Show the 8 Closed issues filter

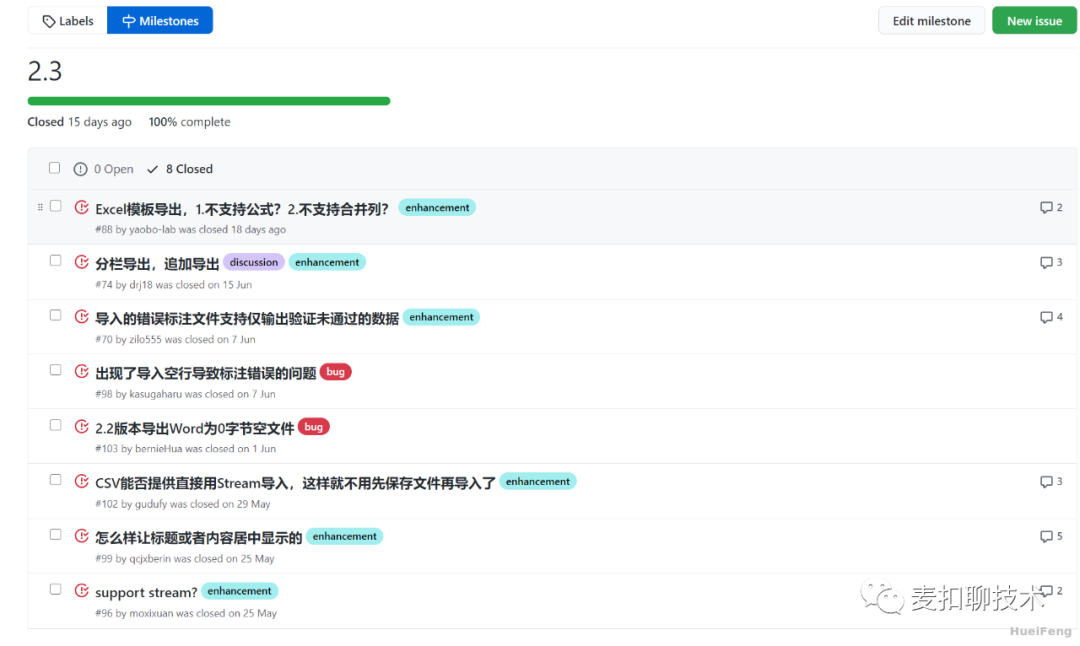(180, 169)
